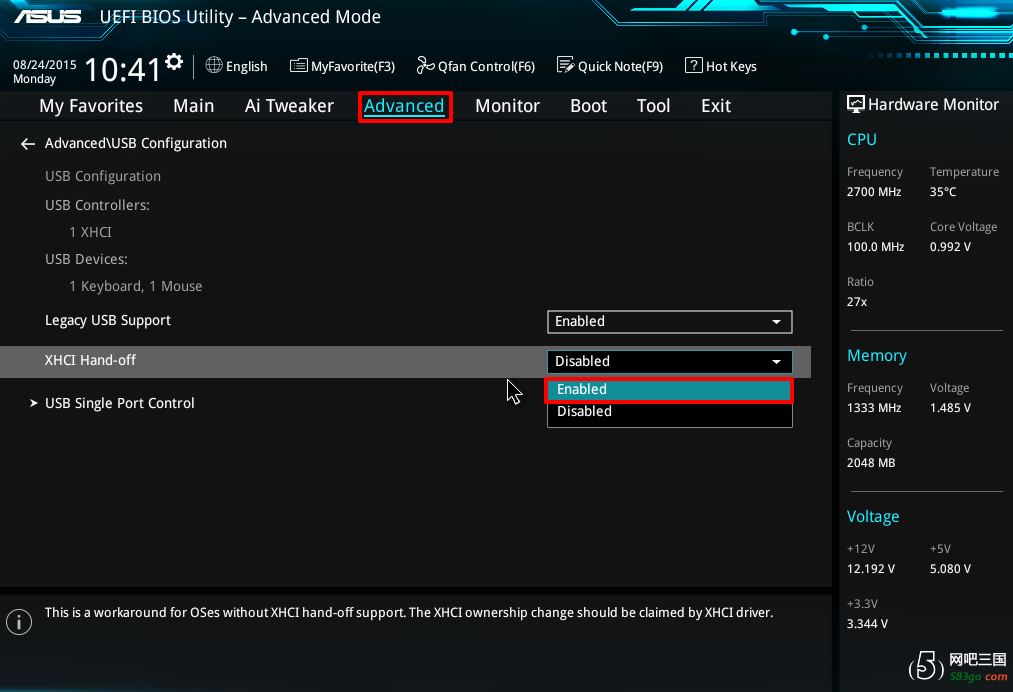The image size is (1013, 692).
Task: Click the USB Single Port Control arrow
Action: coord(34,403)
